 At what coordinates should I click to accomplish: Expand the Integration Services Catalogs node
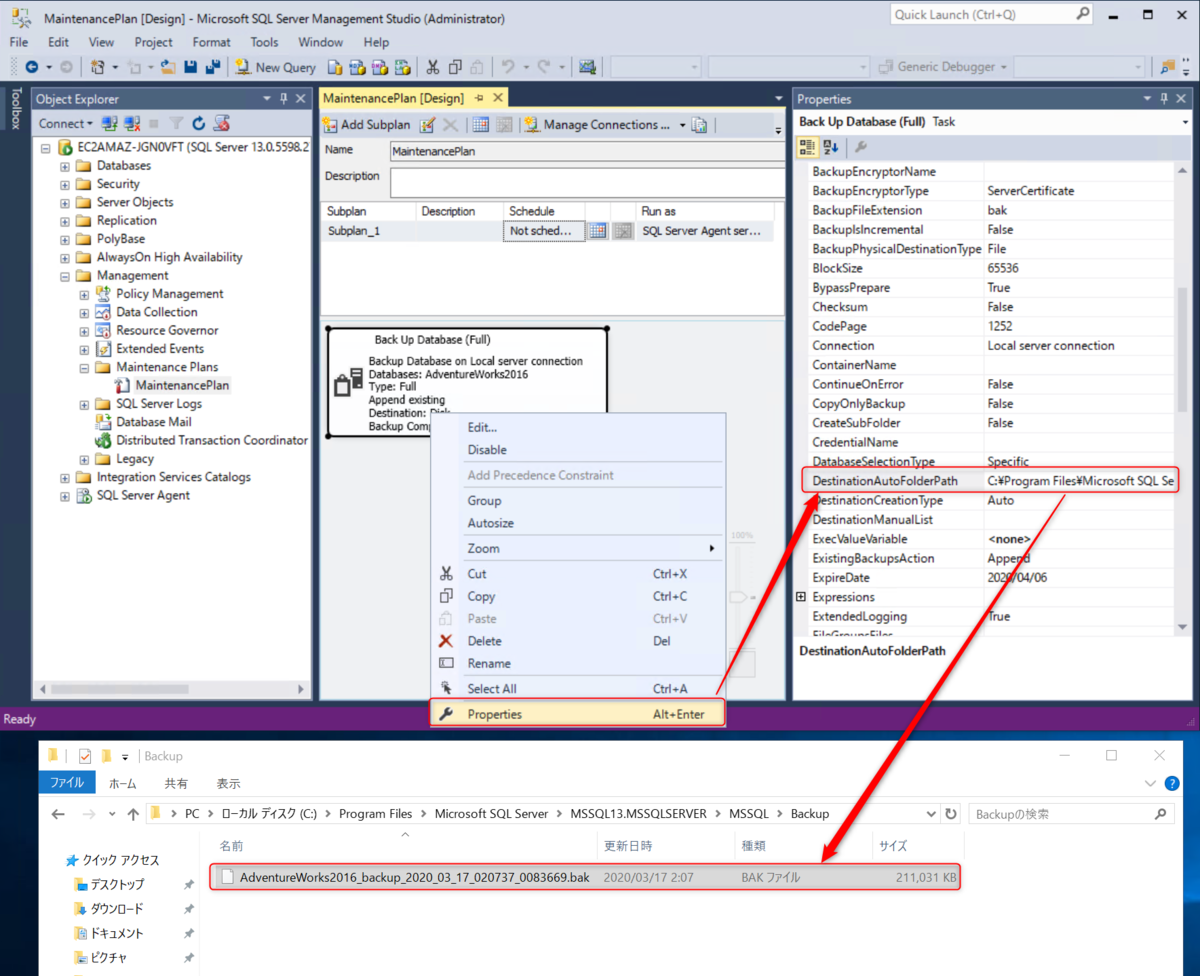pyautogui.click(x=65, y=478)
